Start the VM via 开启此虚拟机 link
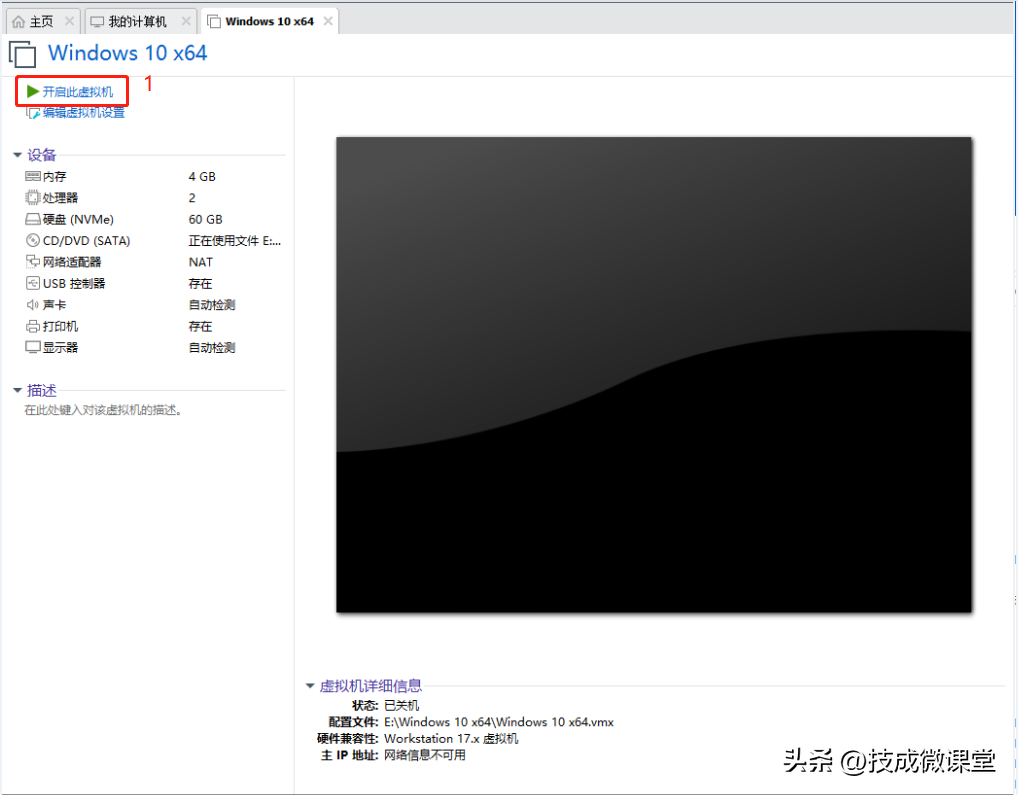Screen dimensions: 1018x796 pyautogui.click(x=78, y=92)
